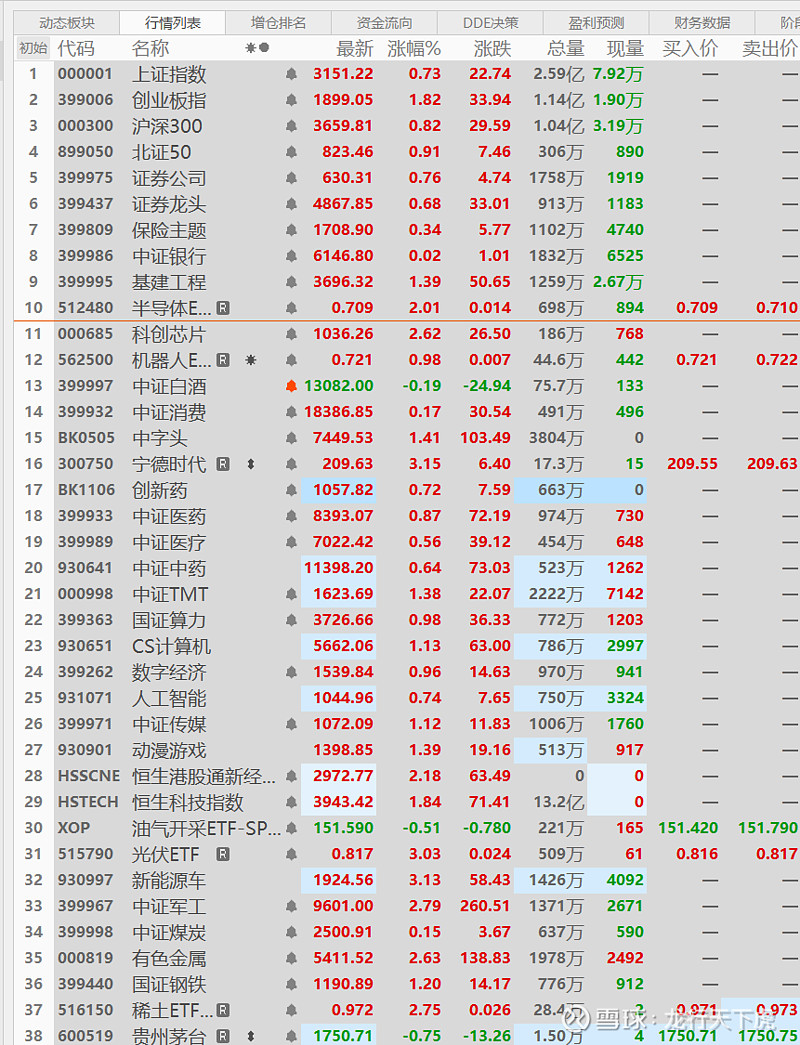
Task: Click alert bell for 有色金属
Action: 291,958
